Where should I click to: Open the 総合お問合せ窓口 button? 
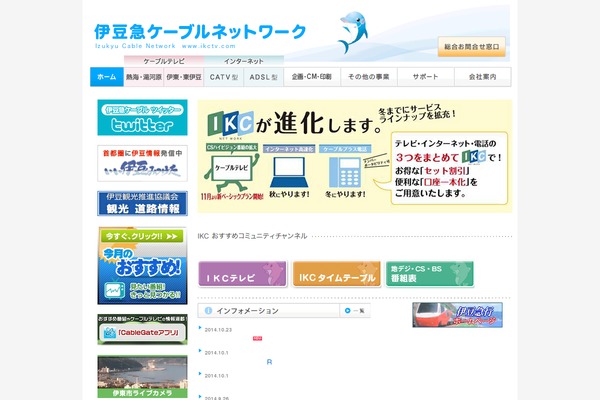pyautogui.click(x=471, y=47)
